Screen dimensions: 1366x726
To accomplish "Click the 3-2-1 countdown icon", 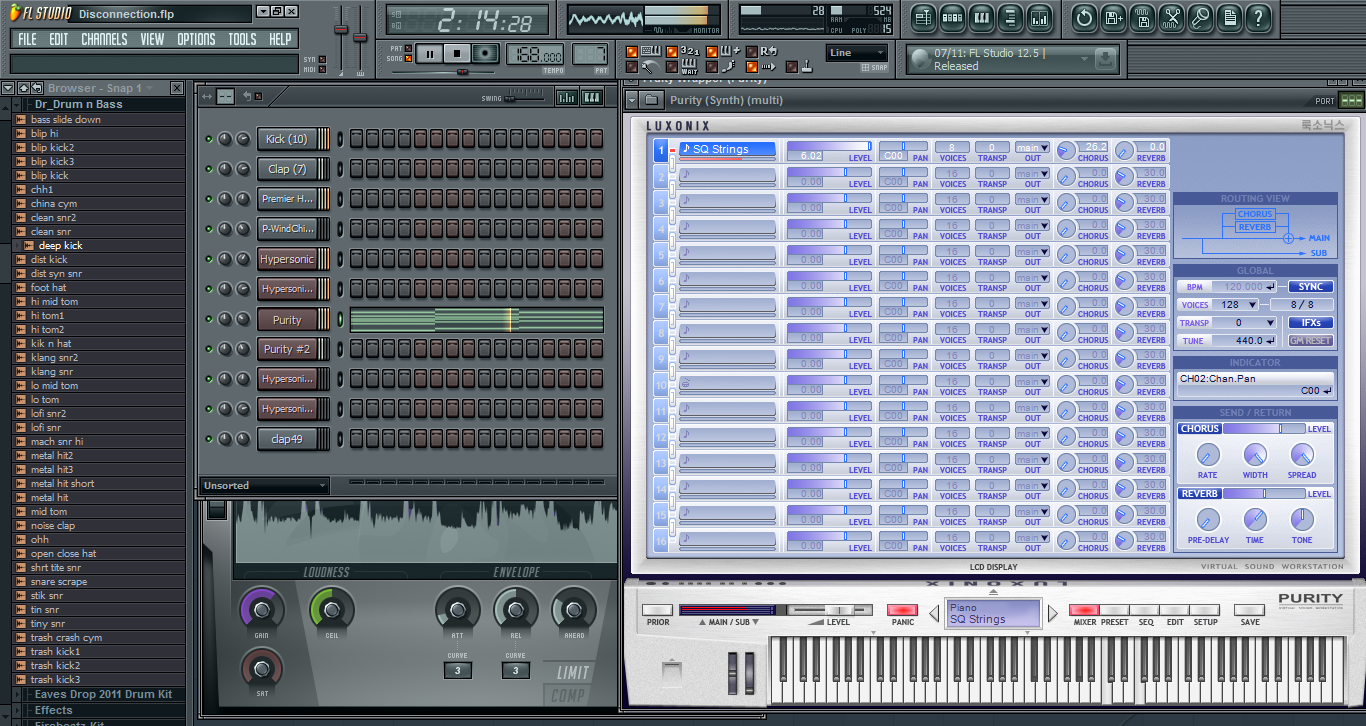I will (x=690, y=51).
